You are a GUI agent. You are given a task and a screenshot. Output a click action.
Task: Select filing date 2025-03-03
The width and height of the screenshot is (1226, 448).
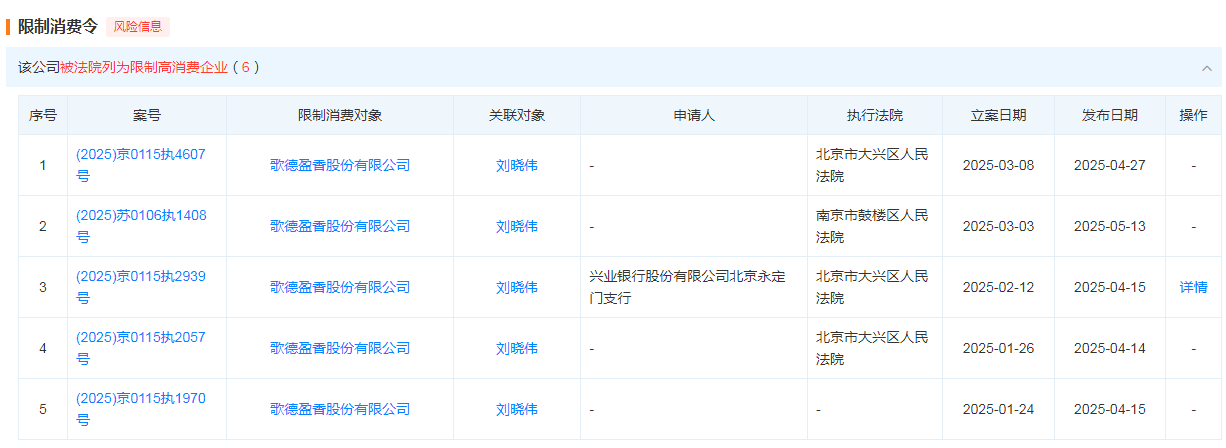pyautogui.click(x=998, y=226)
